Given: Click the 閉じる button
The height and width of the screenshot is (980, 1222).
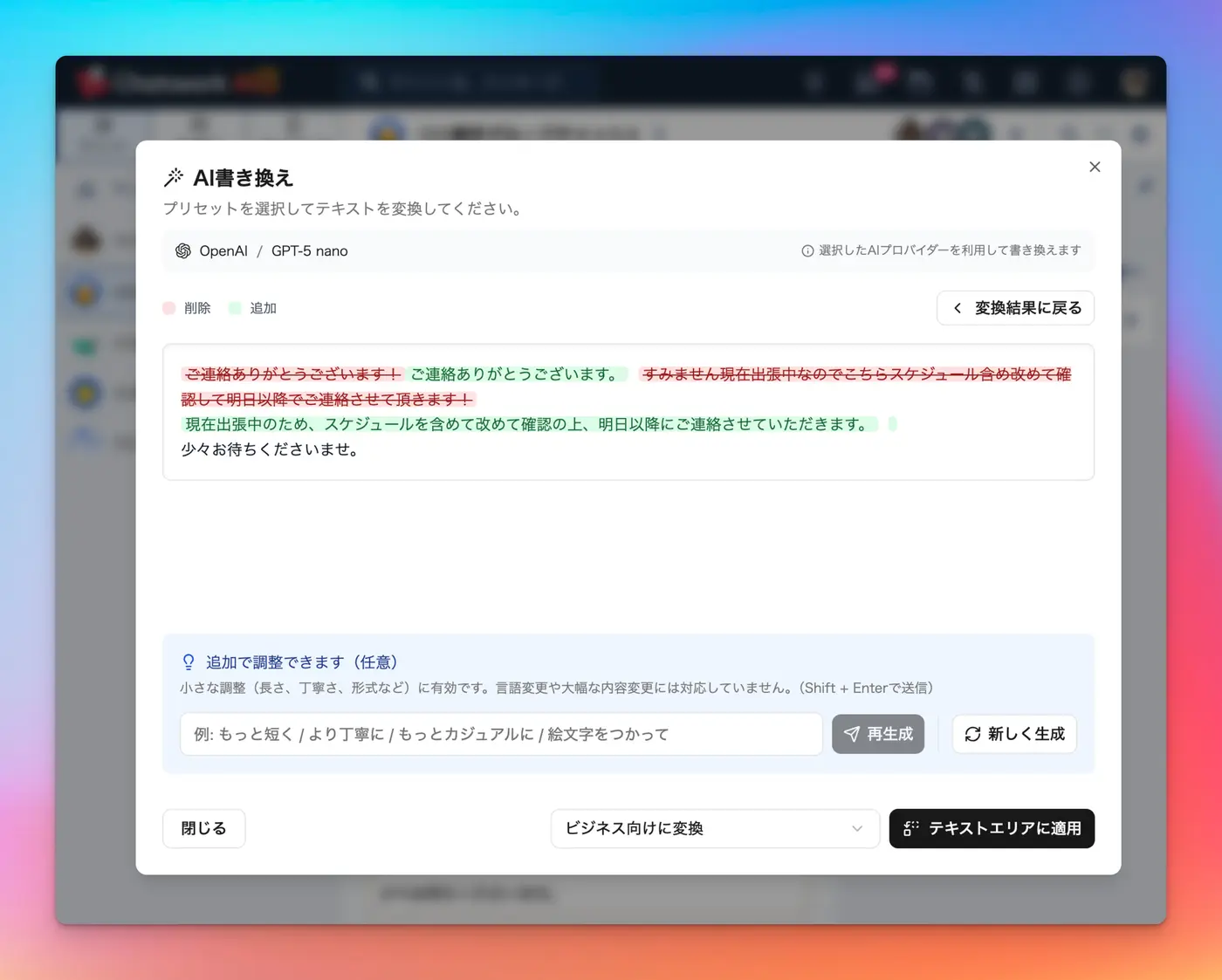Looking at the screenshot, I should tap(203, 828).
